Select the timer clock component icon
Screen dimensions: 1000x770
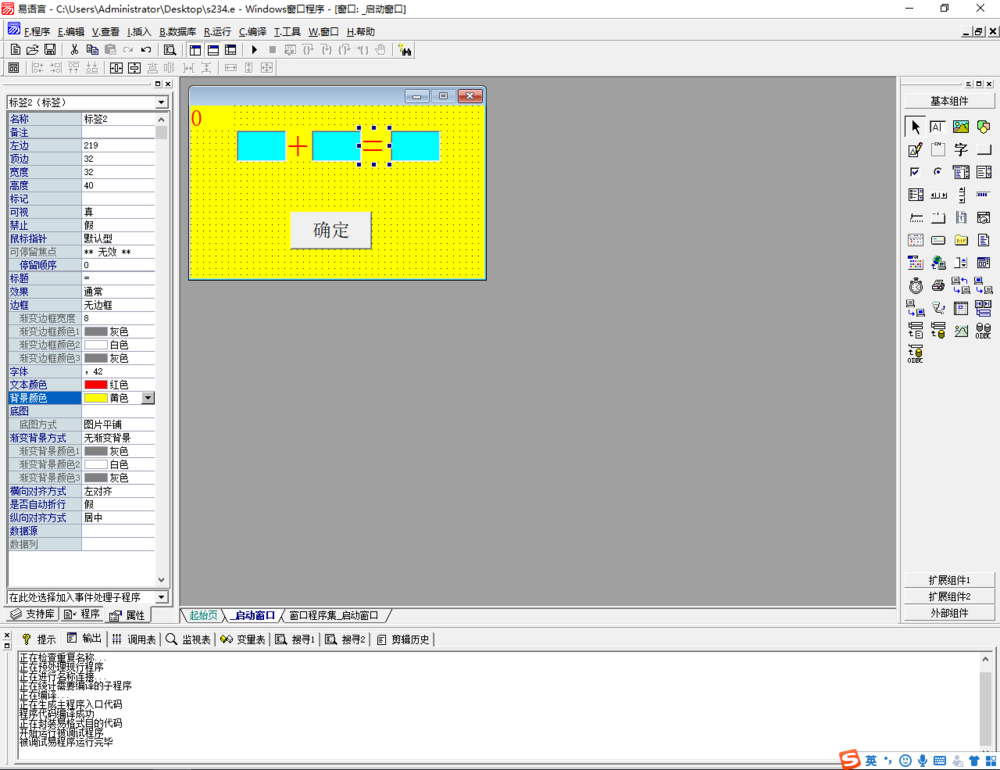coord(915,285)
